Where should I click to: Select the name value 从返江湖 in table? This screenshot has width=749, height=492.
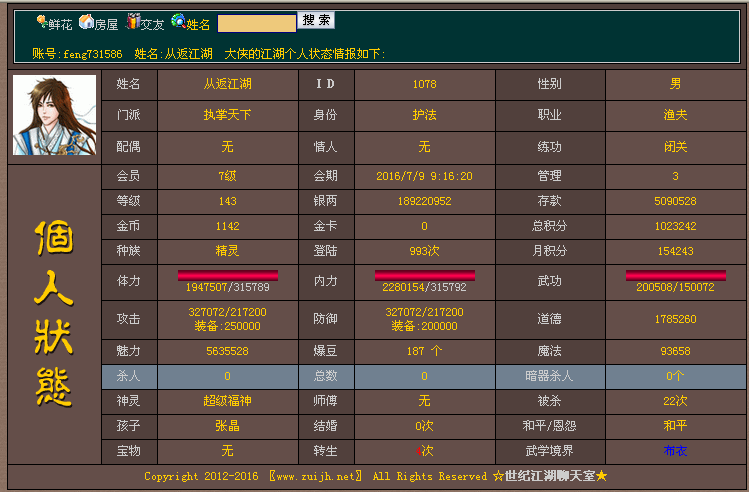pyautogui.click(x=227, y=84)
